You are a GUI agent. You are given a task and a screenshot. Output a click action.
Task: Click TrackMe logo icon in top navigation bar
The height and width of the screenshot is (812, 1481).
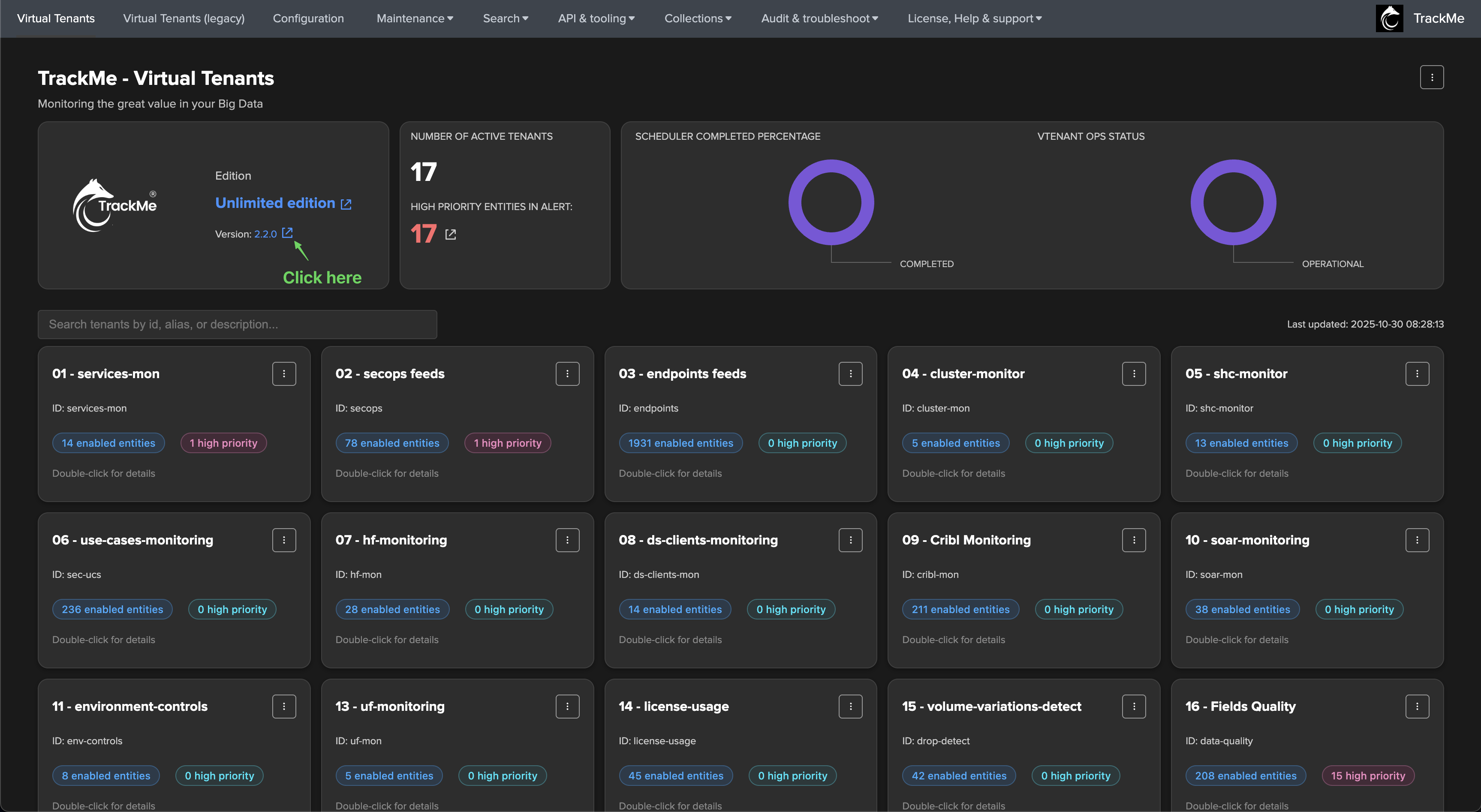(1389, 18)
